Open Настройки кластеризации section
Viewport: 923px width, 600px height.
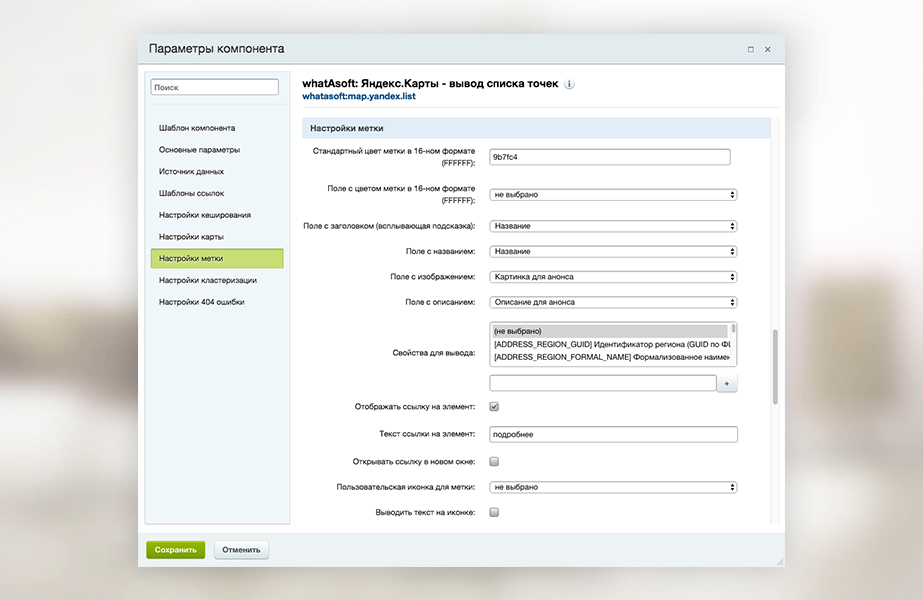pyautogui.click(x=207, y=280)
